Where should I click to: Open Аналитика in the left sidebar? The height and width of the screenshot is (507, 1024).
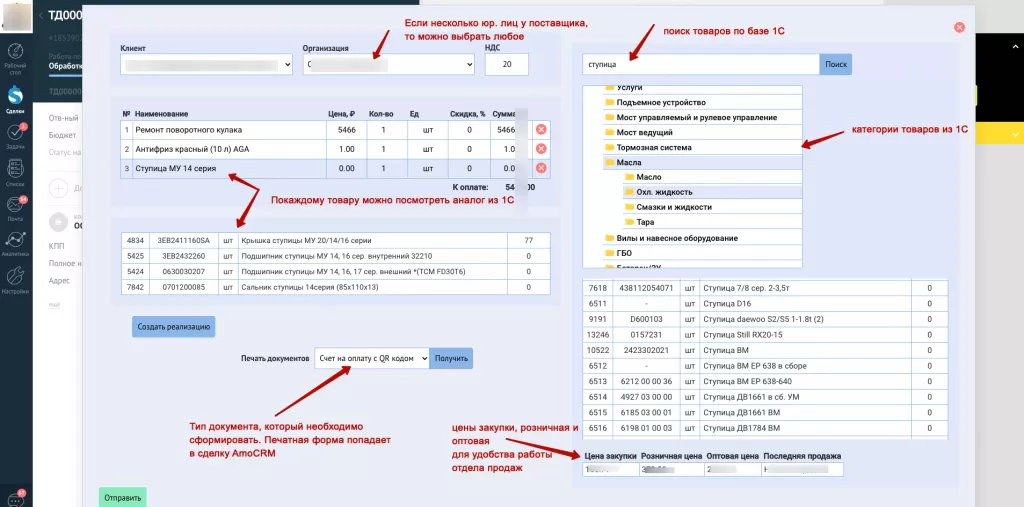coord(15,243)
